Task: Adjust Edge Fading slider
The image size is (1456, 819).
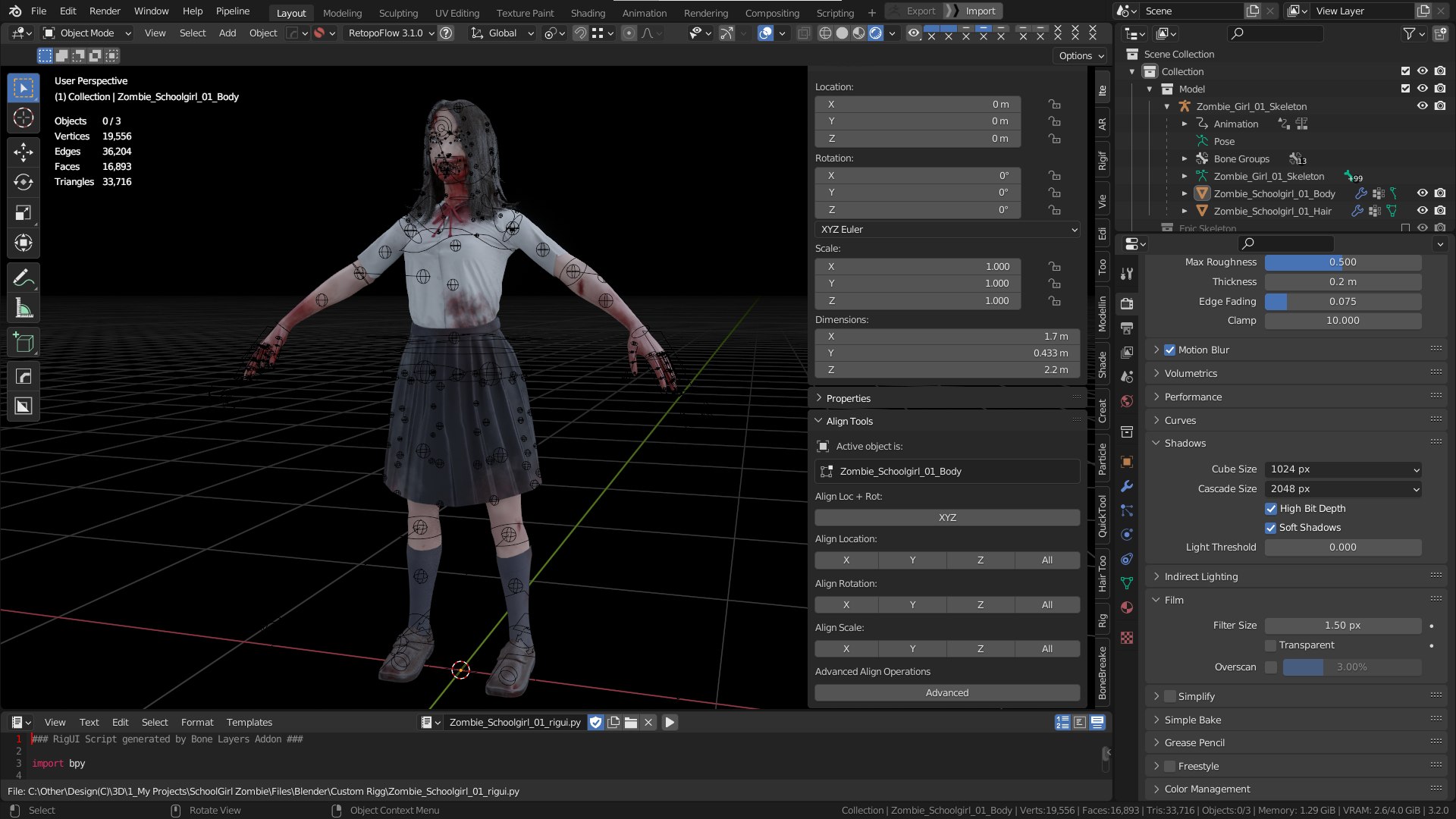Action: tap(1343, 302)
